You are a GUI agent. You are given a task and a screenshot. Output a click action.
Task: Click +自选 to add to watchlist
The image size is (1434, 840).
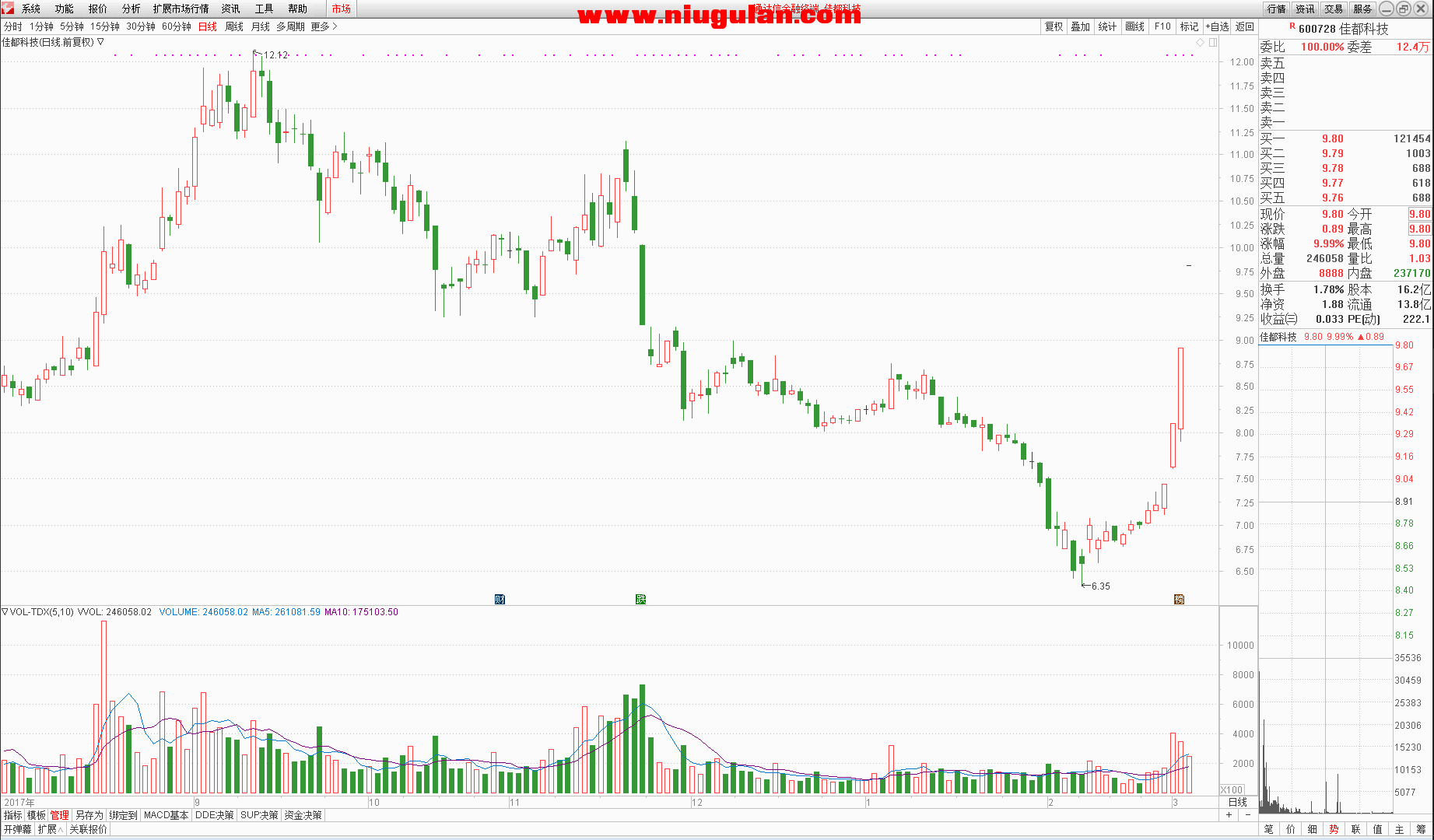1218,26
